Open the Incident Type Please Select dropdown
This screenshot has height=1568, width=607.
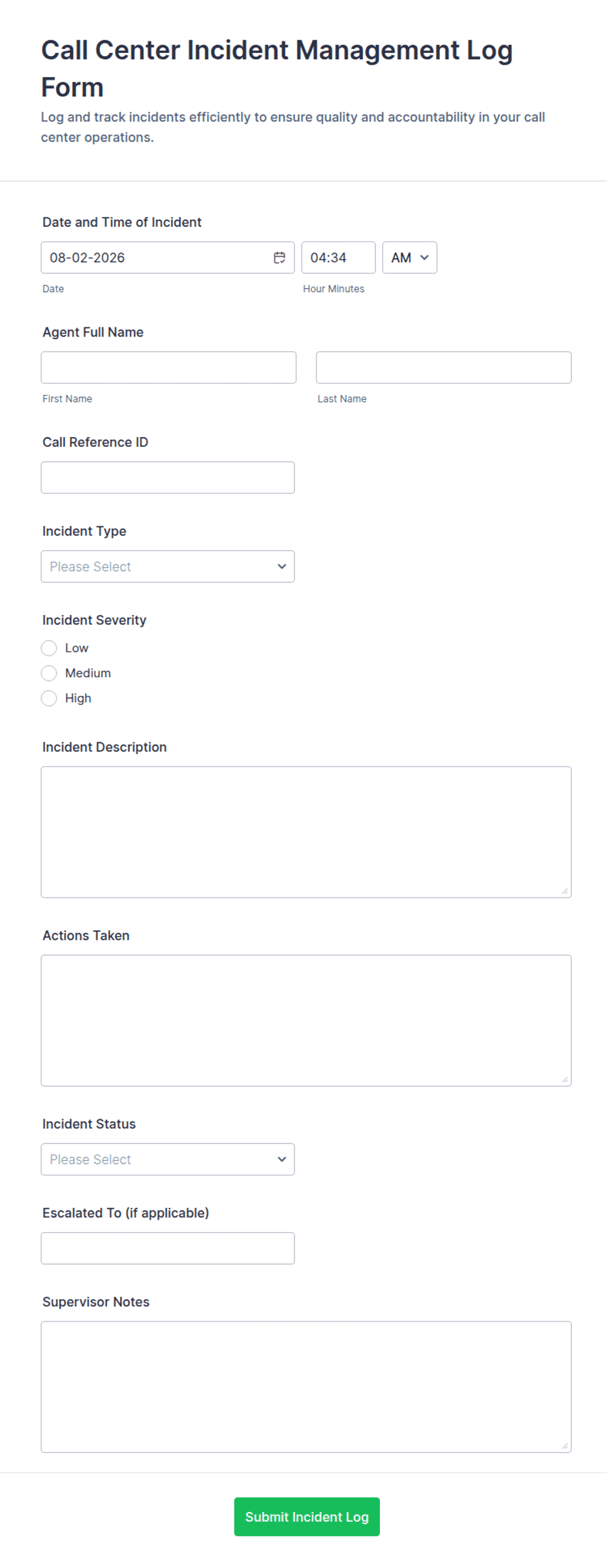point(168,566)
